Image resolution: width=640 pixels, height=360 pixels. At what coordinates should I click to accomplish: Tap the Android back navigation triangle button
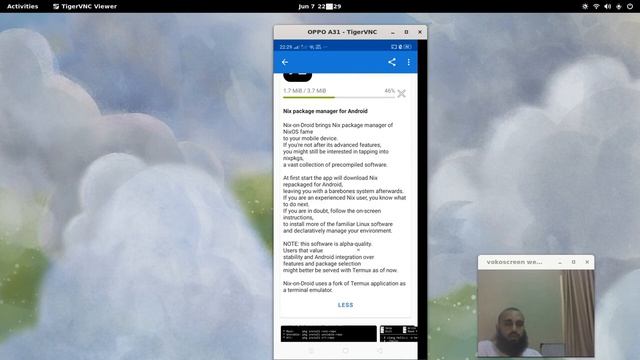pos(380,351)
